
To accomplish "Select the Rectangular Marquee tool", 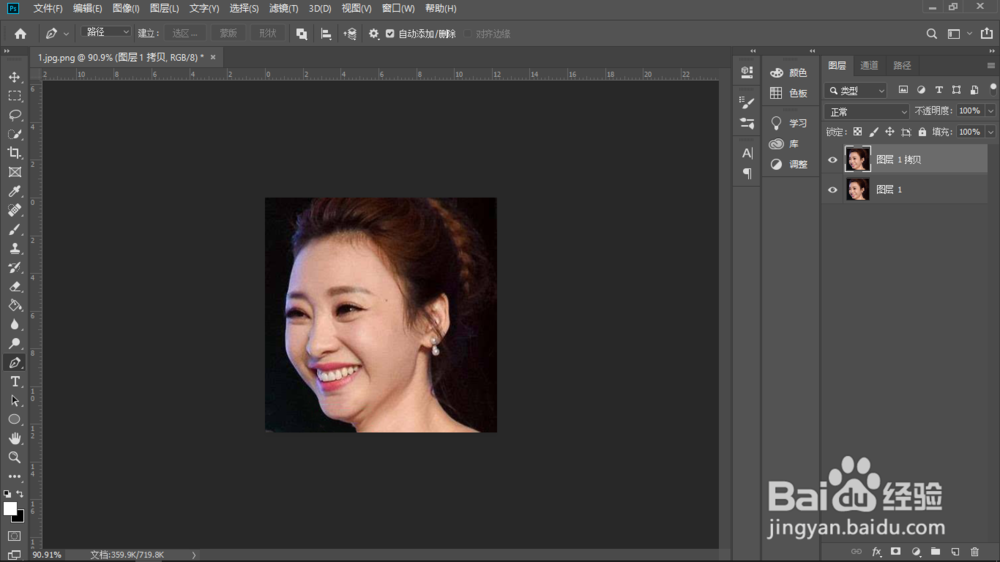I will point(14,96).
